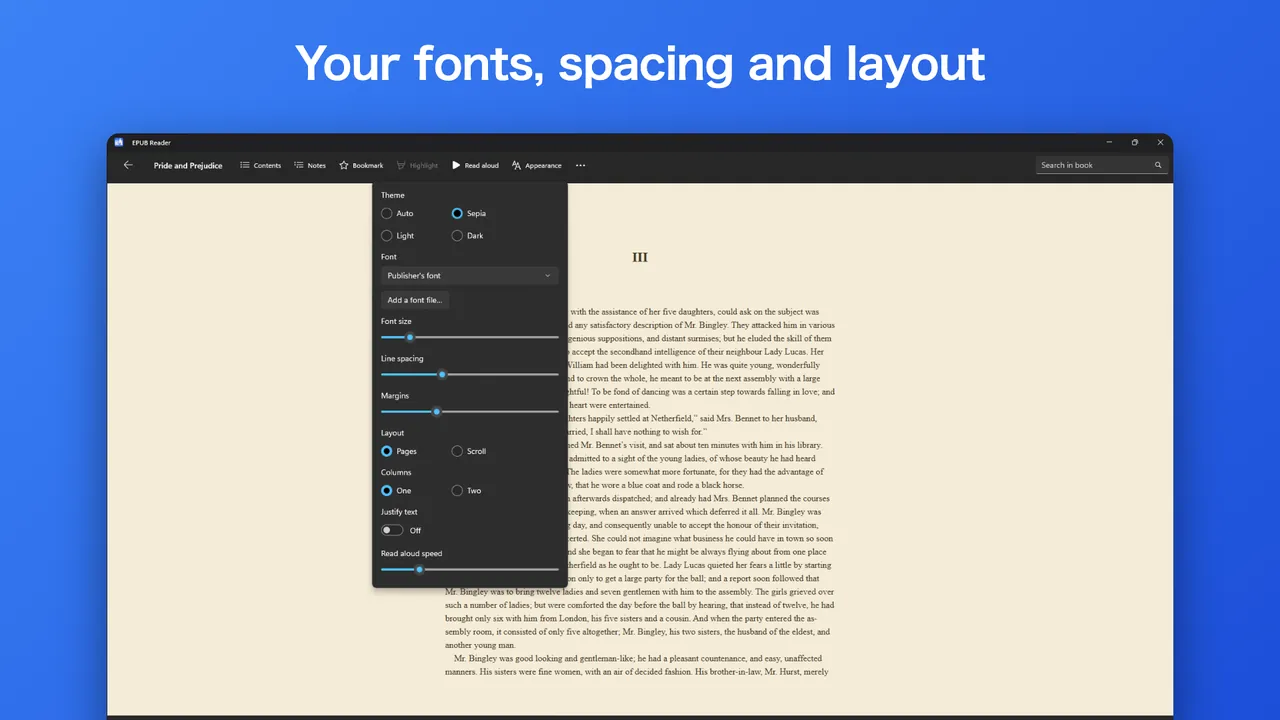
Task: Click the EPUB Reader app icon
Action: point(119,142)
